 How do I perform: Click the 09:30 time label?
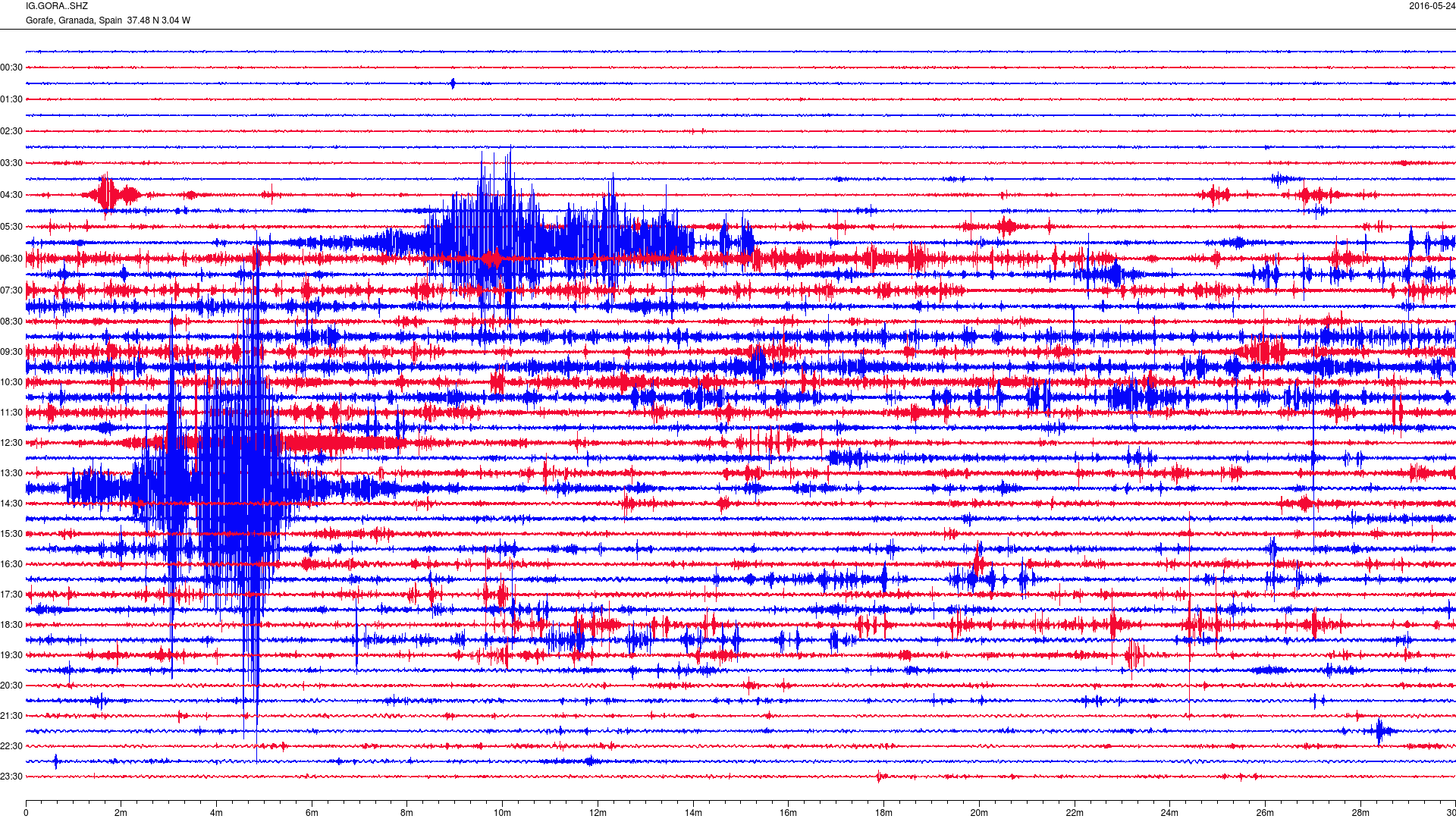(x=11, y=352)
